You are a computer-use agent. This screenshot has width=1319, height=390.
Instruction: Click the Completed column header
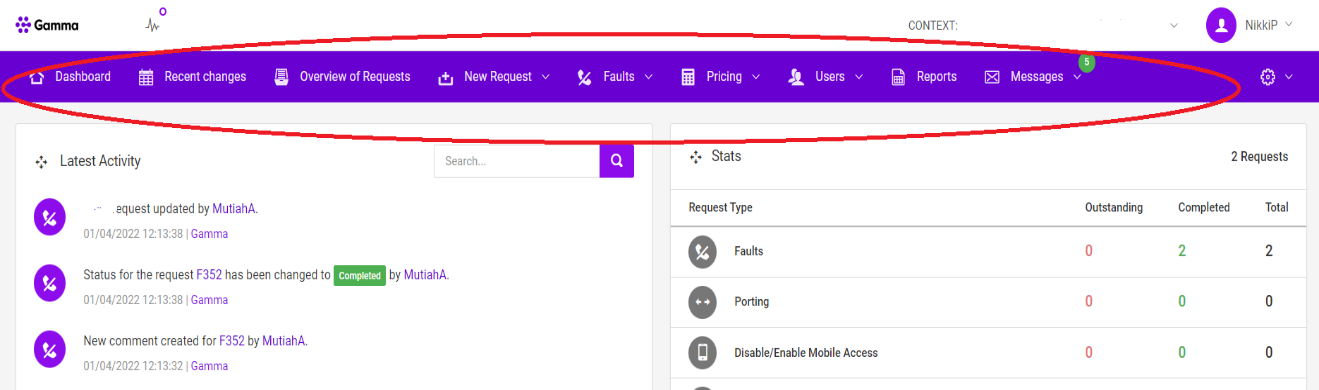[x=1204, y=208]
